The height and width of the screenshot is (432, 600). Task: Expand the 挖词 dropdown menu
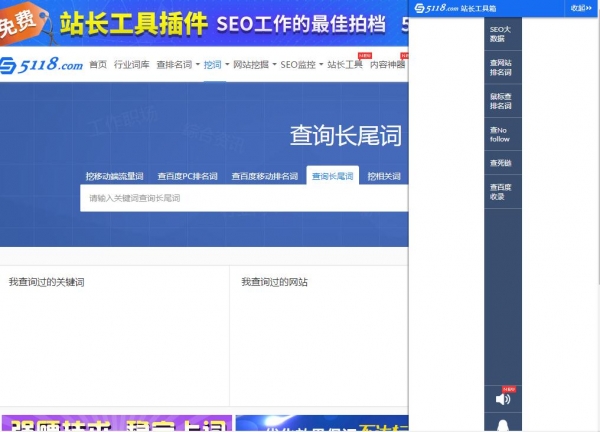216,64
